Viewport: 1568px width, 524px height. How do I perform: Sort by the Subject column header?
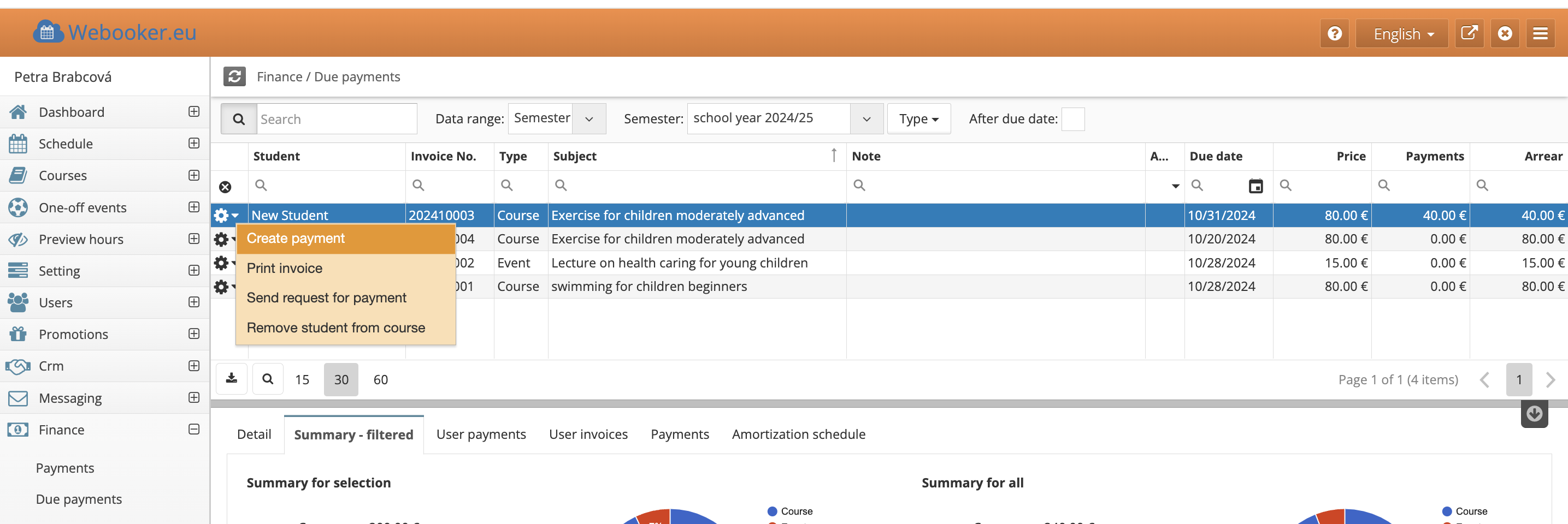[697, 156]
